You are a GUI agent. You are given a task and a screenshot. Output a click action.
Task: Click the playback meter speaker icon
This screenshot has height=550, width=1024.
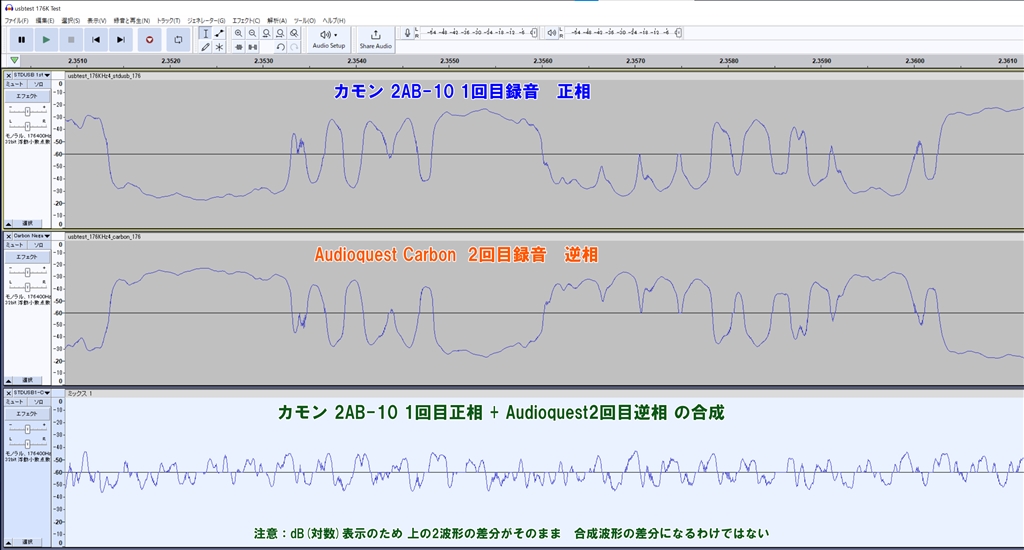coord(552,33)
